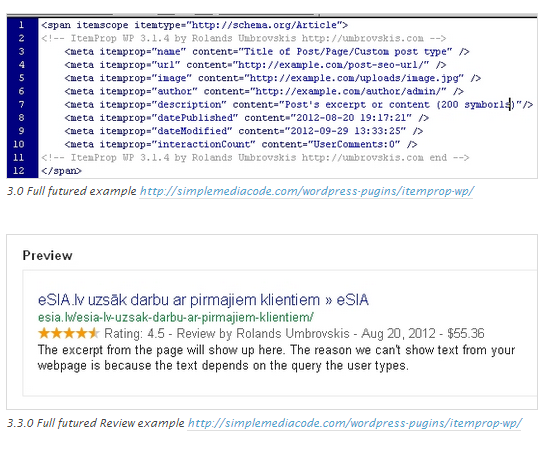Screen dimensions: 550x450
Task: Select code line number 6
Action: (21, 91)
